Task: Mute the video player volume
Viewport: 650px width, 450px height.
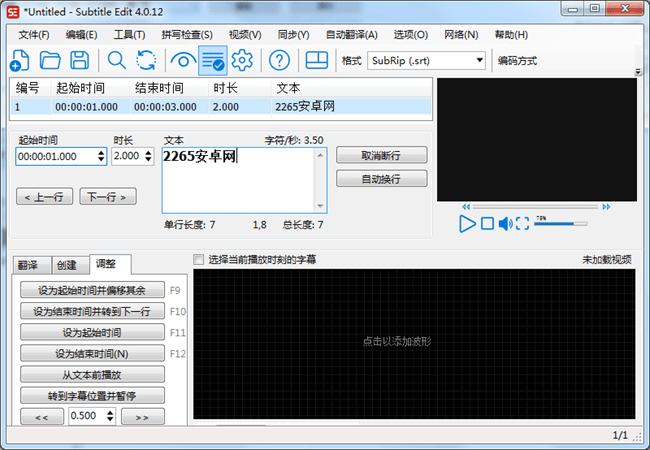Action: [505, 223]
